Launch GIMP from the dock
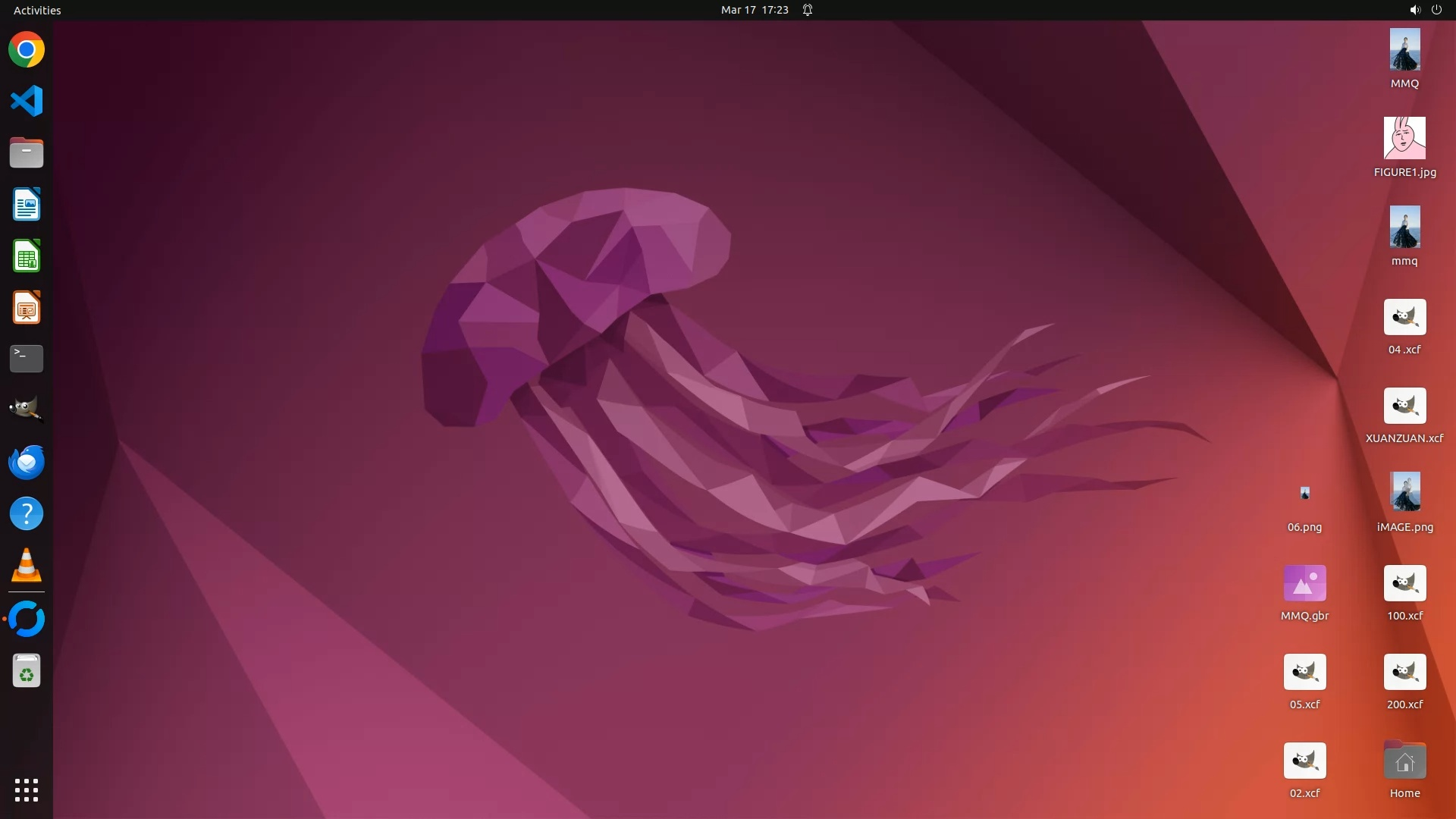The image size is (1456, 819). tap(27, 409)
